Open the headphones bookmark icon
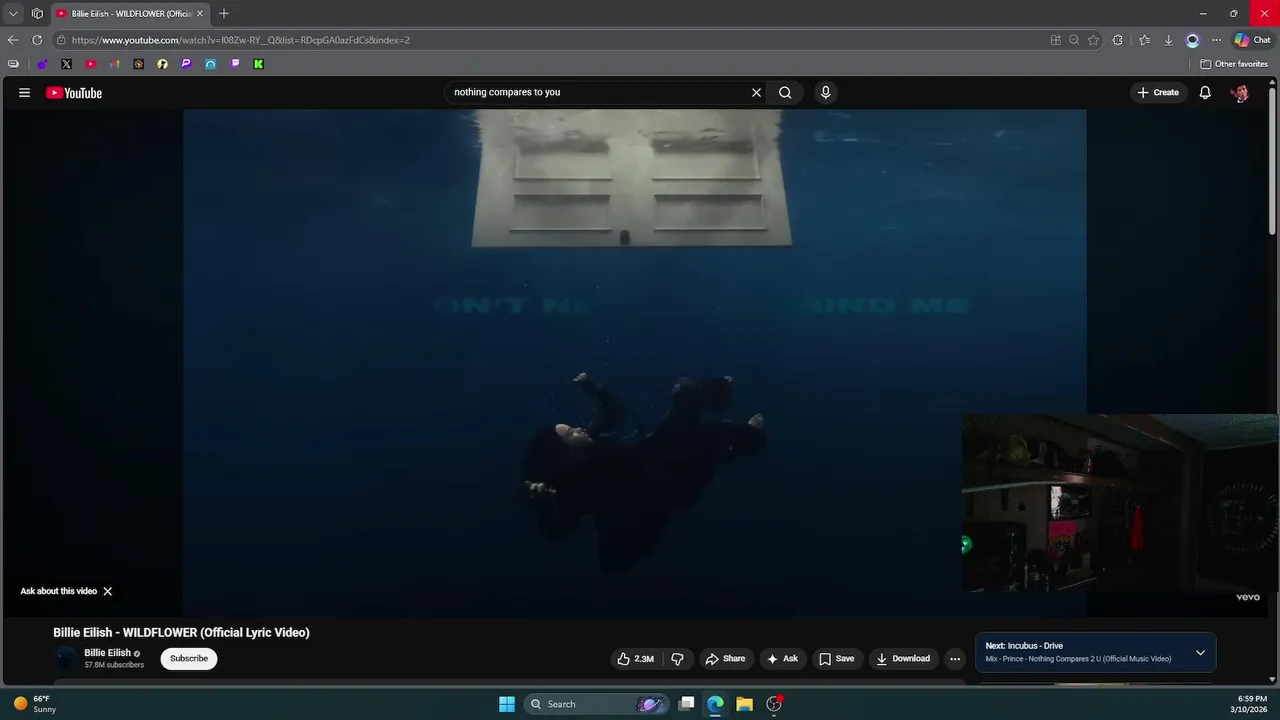This screenshot has width=1280, height=720. [x=210, y=64]
